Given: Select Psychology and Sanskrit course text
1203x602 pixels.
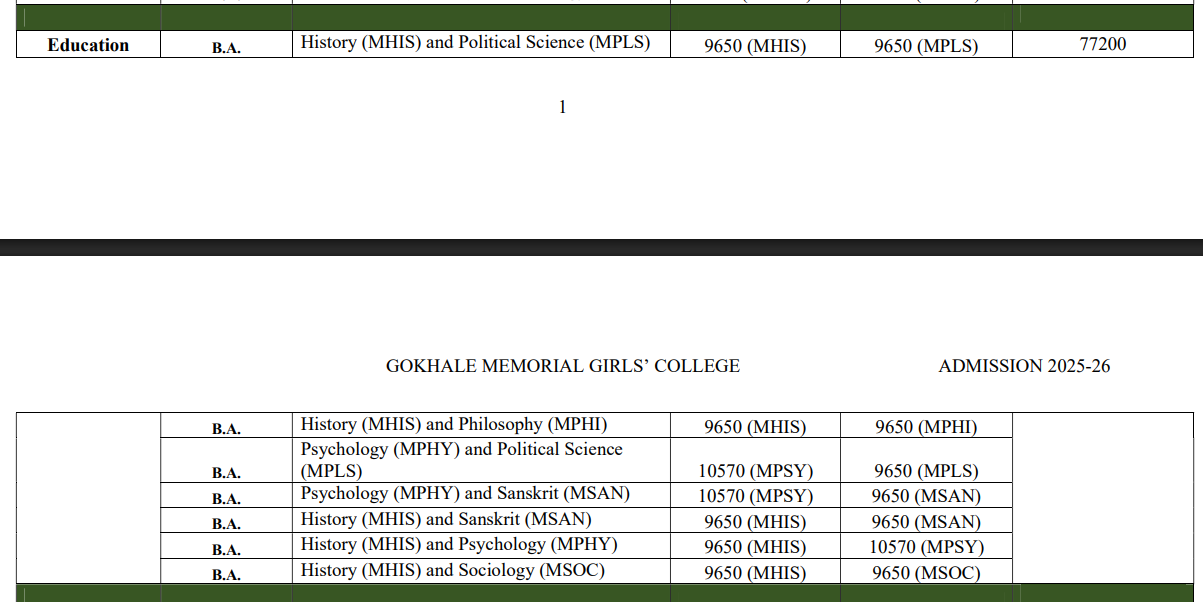Looking at the screenshot, I should click(x=465, y=494).
